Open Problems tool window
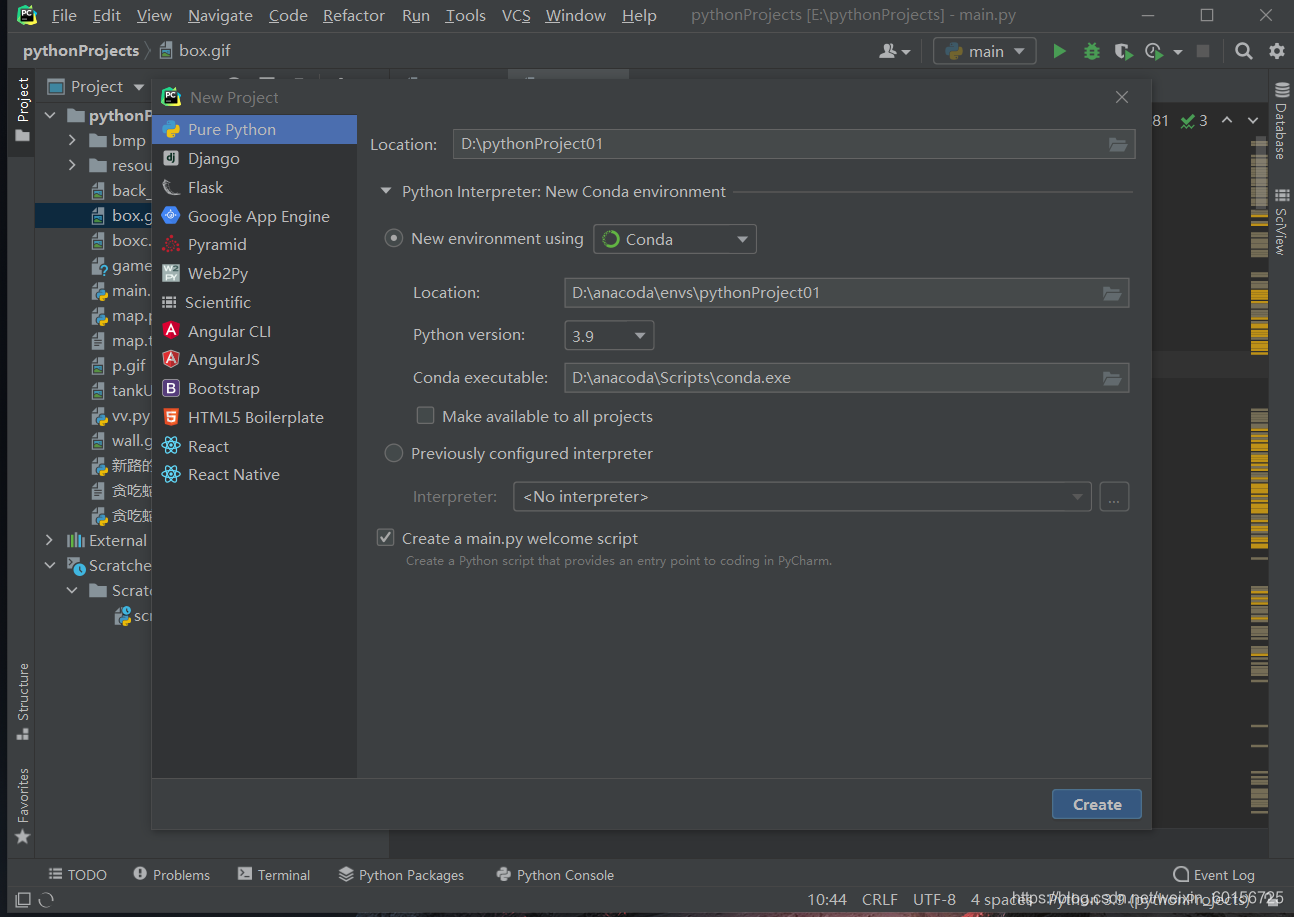1294x917 pixels. 171,875
